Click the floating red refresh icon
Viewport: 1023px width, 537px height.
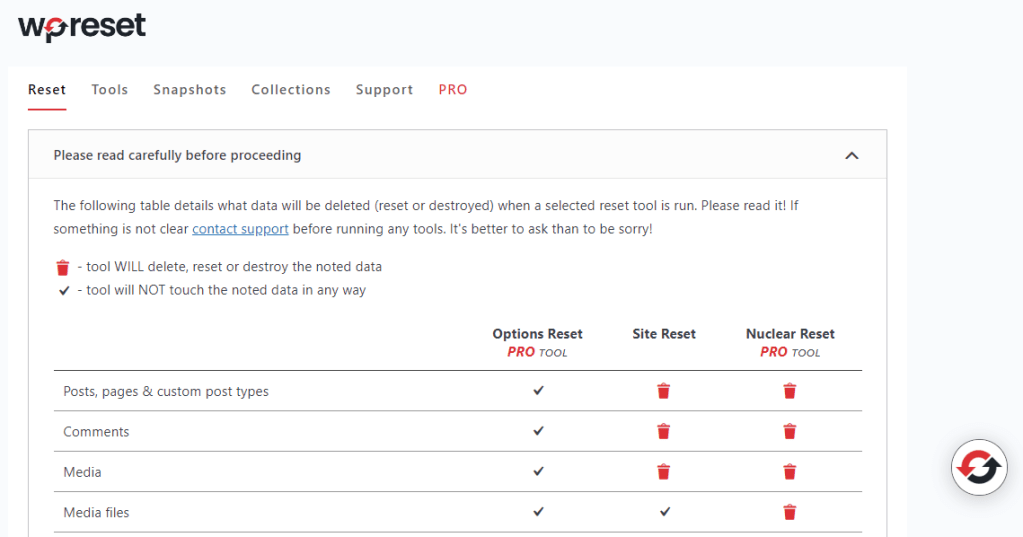978,467
